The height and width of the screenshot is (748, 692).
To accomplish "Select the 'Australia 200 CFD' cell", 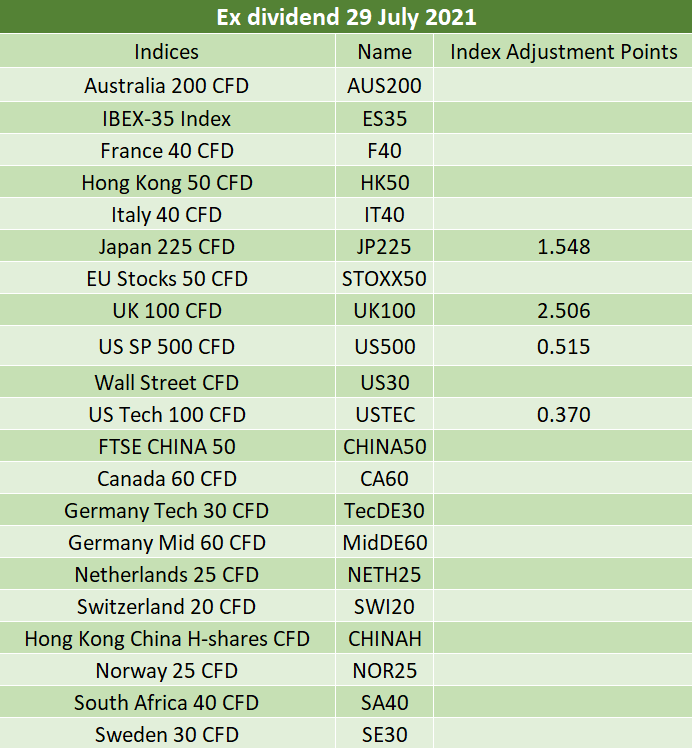I will 167,86.
